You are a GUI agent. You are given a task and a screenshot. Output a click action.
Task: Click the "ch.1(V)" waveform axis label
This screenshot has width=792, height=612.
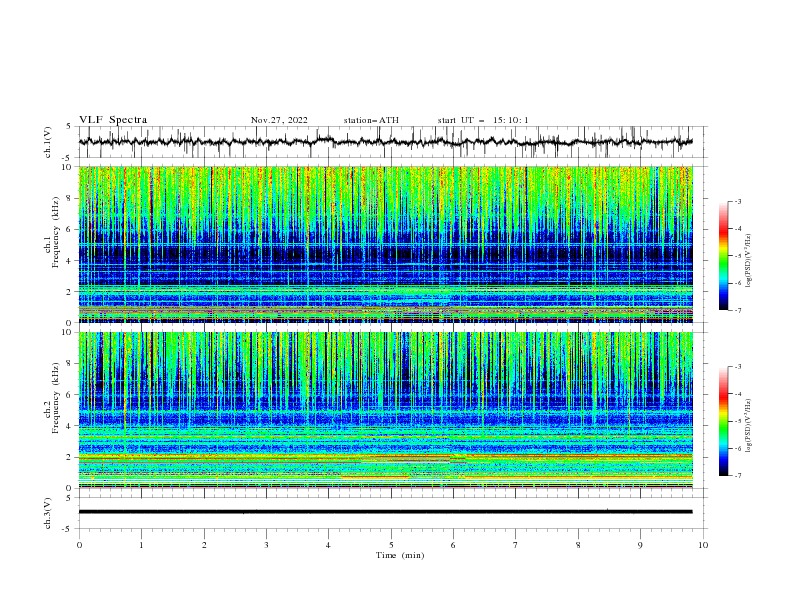pos(48,142)
